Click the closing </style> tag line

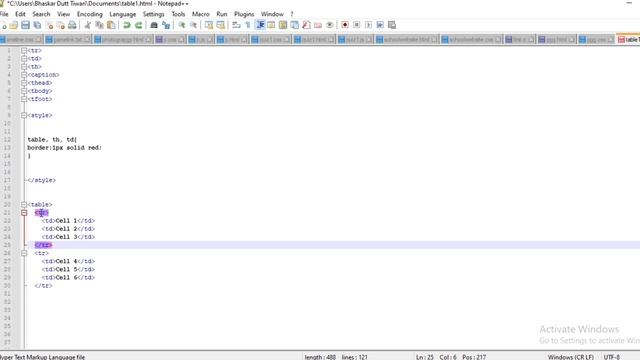point(41,180)
